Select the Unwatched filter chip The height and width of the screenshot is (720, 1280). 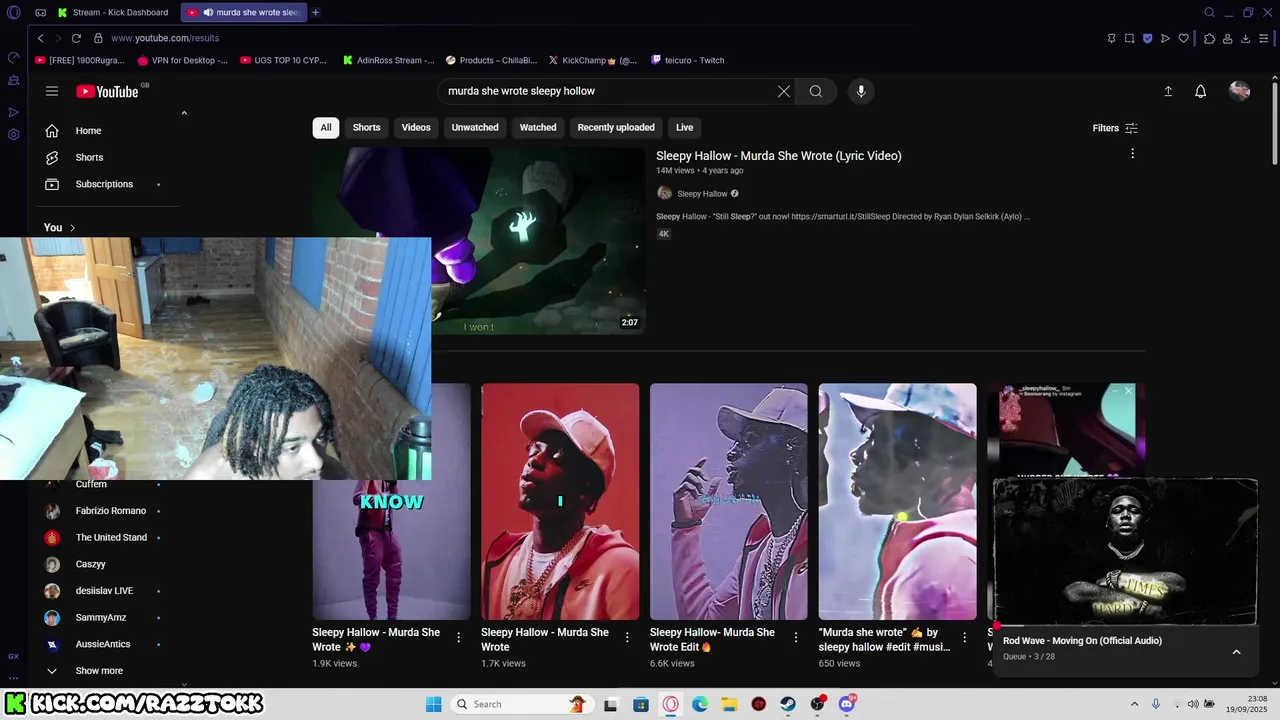pyautogui.click(x=475, y=128)
